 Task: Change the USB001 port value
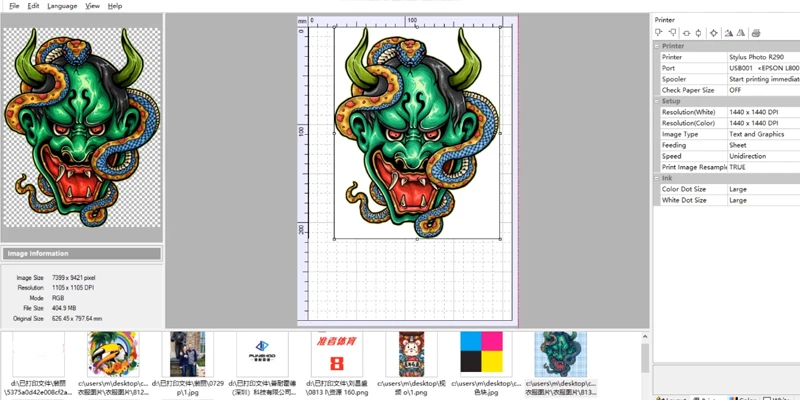pyautogui.click(x=764, y=68)
